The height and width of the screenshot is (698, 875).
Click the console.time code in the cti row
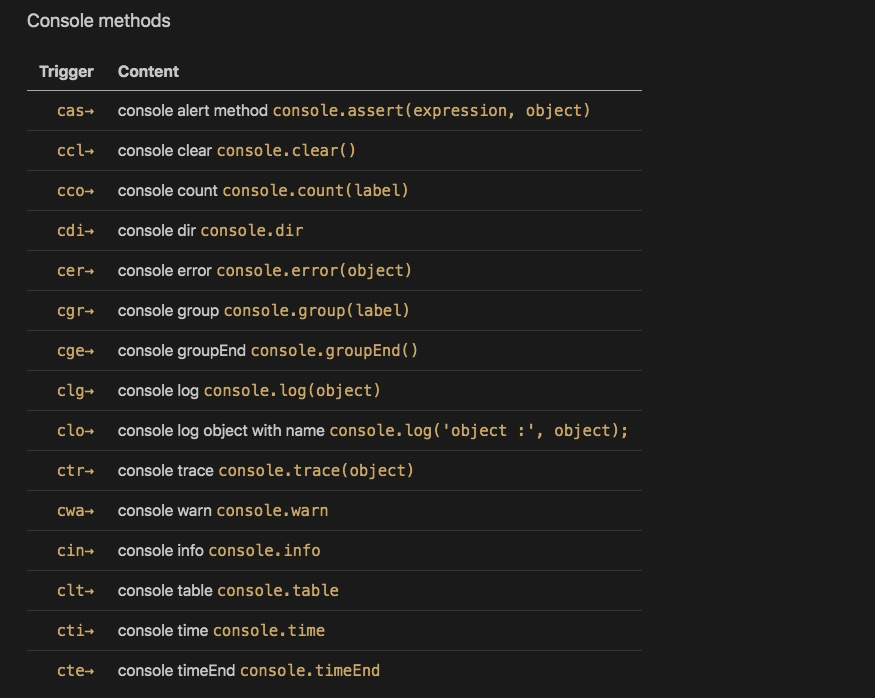coord(269,630)
